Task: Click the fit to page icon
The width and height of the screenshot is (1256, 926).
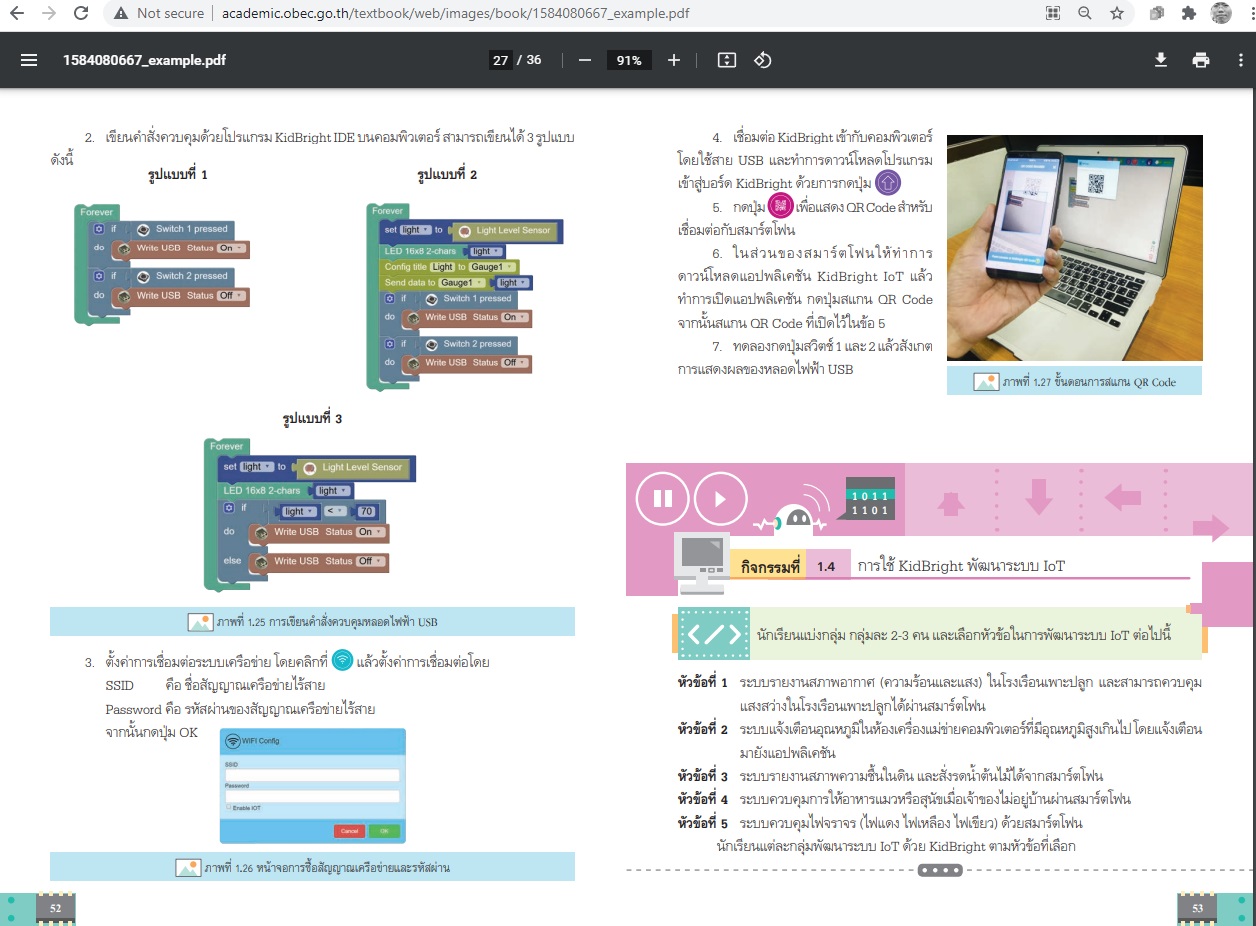Action: coord(727,60)
